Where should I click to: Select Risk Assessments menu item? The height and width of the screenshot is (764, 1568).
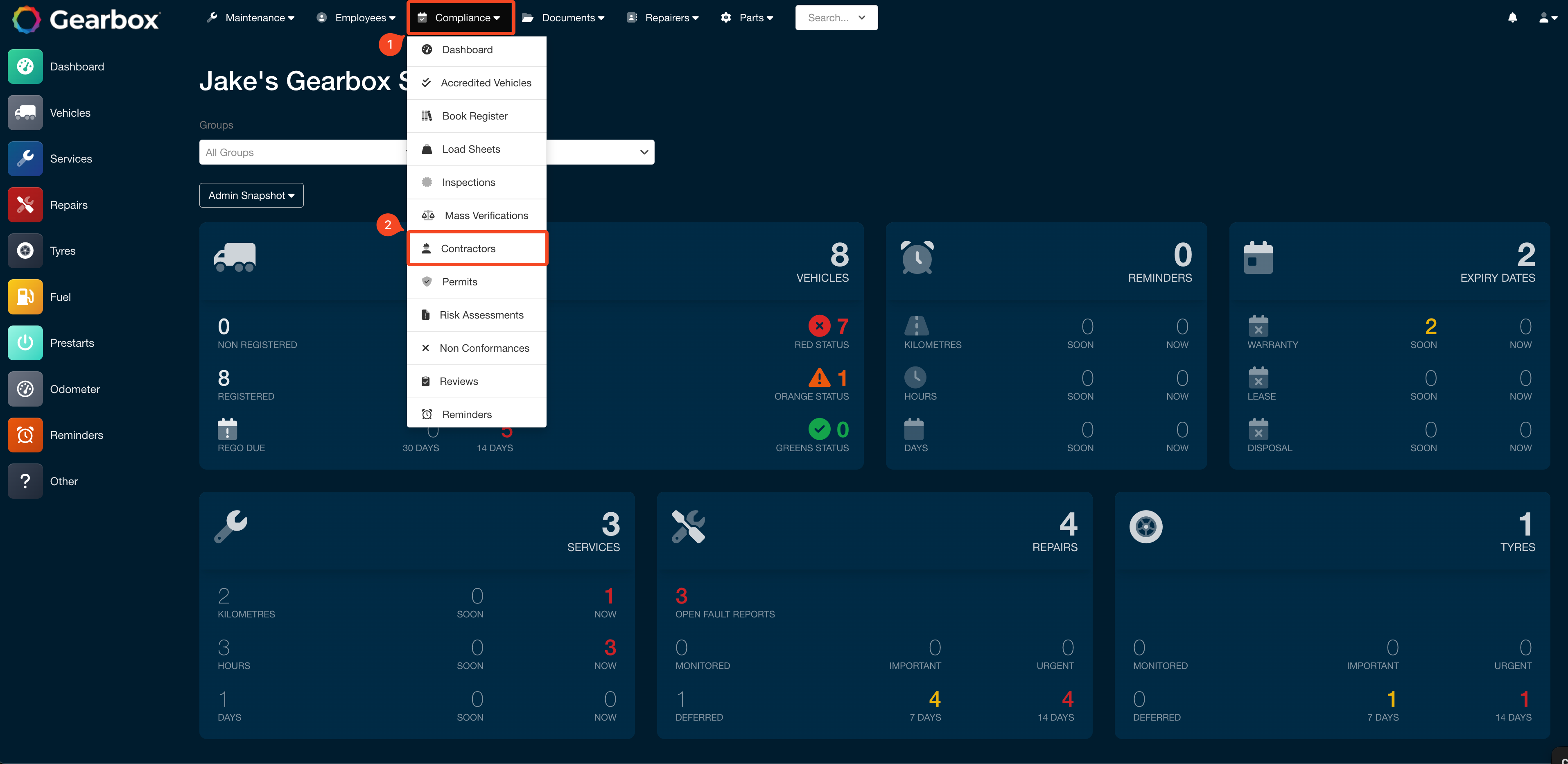477,315
